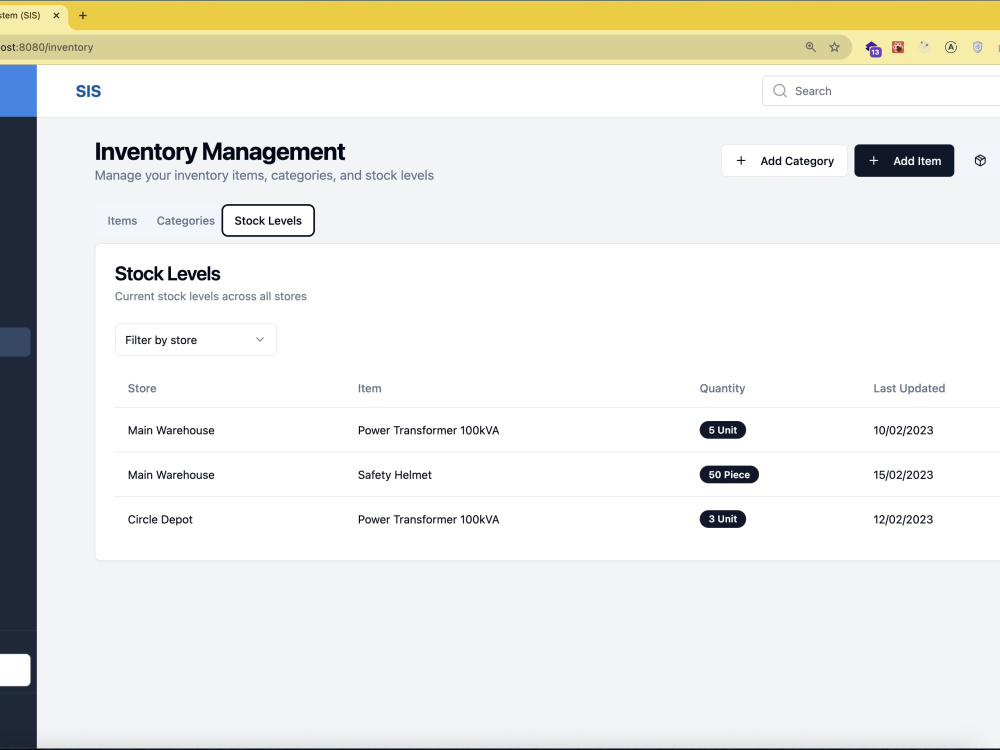Screen dimensions: 1000x750
Task: Click the Last Updated column header
Action: (x=909, y=388)
